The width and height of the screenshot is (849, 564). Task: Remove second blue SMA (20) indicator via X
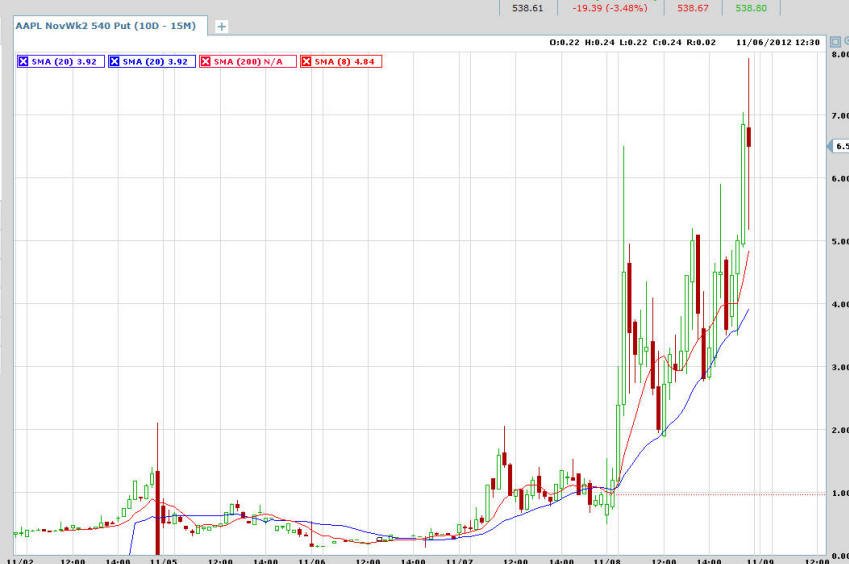[x=114, y=62]
